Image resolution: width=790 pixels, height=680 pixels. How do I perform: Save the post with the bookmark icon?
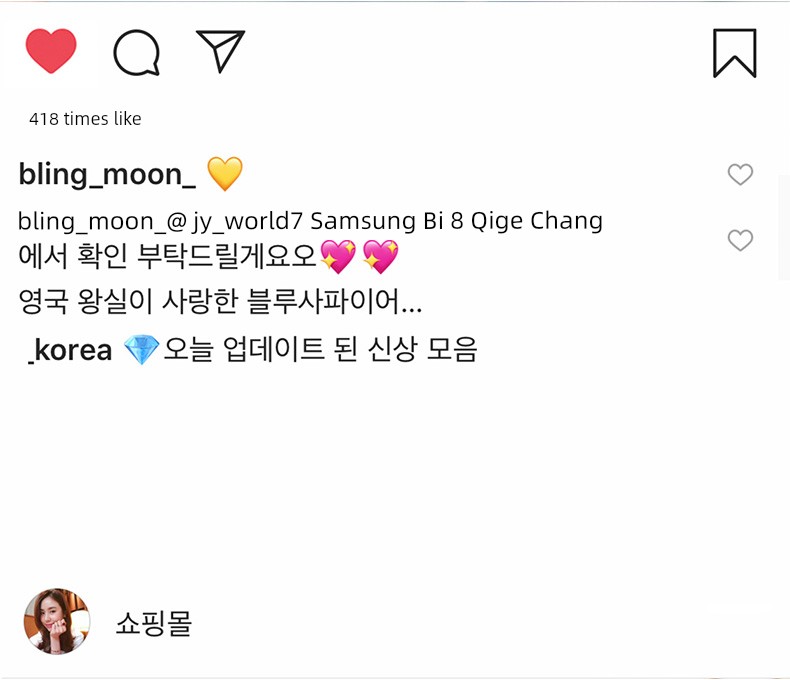[x=734, y=53]
